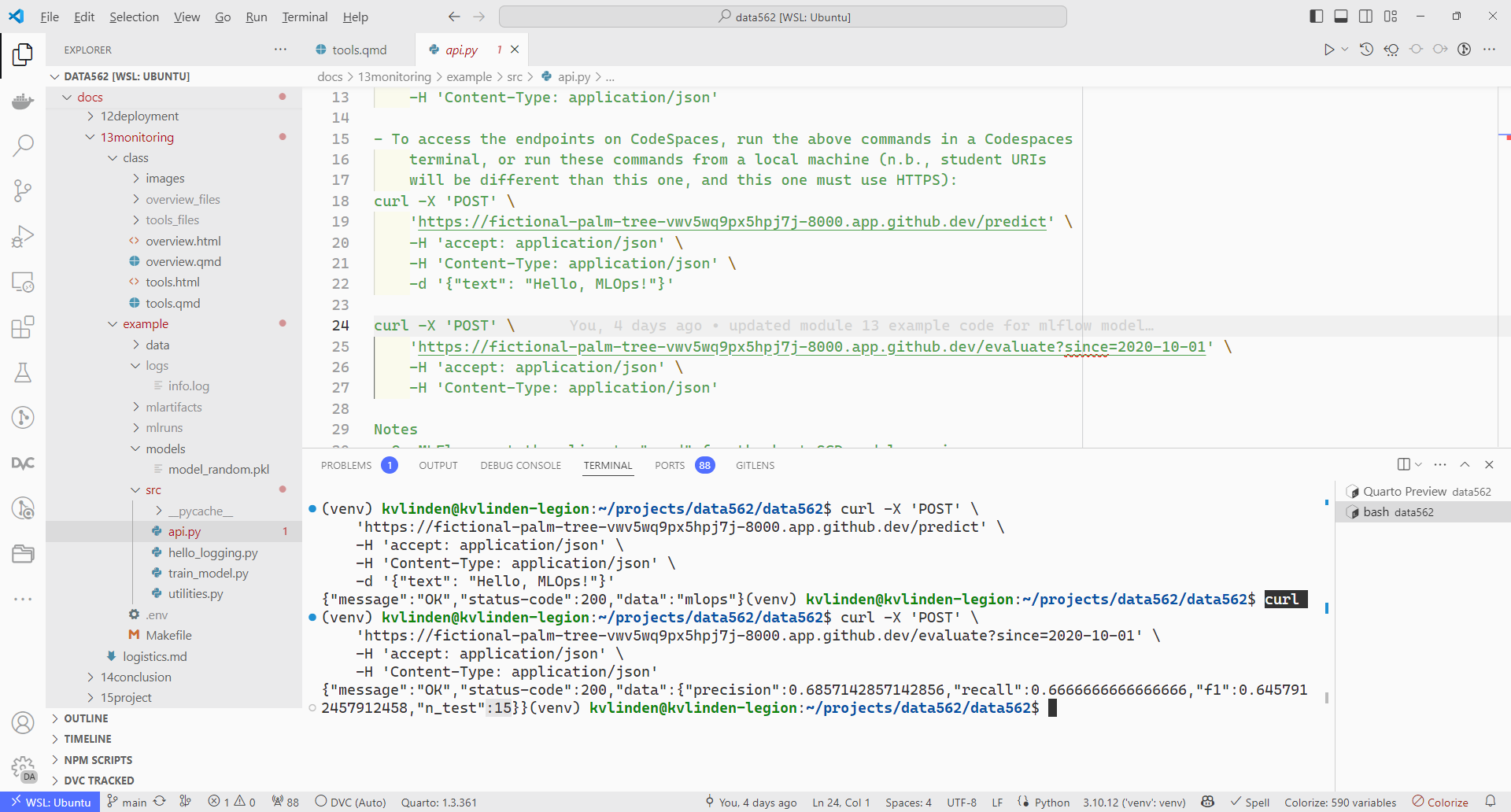Open train_model.py in the explorer
Viewport: 1511px width, 812px height.
[x=208, y=573]
